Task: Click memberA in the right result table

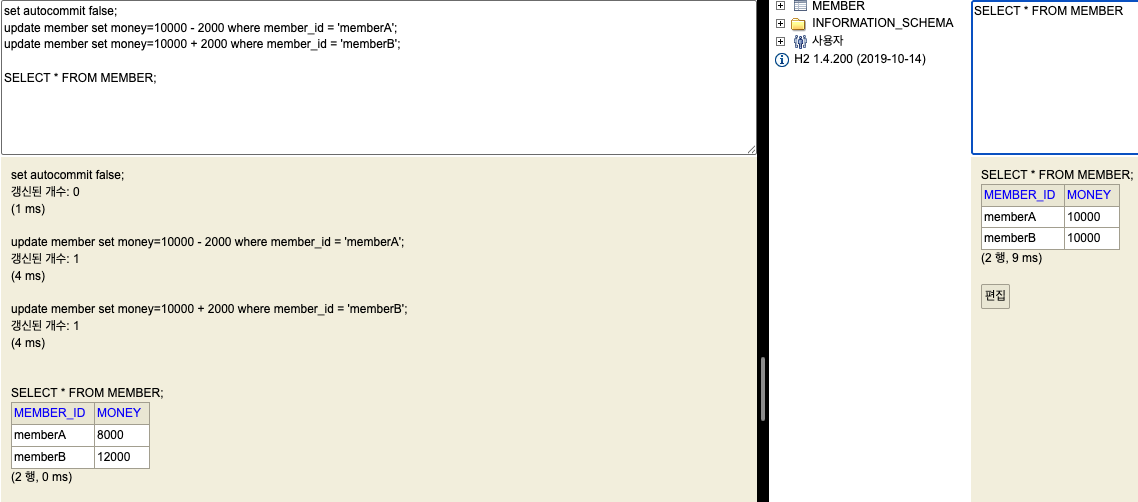Action: click(1023, 217)
